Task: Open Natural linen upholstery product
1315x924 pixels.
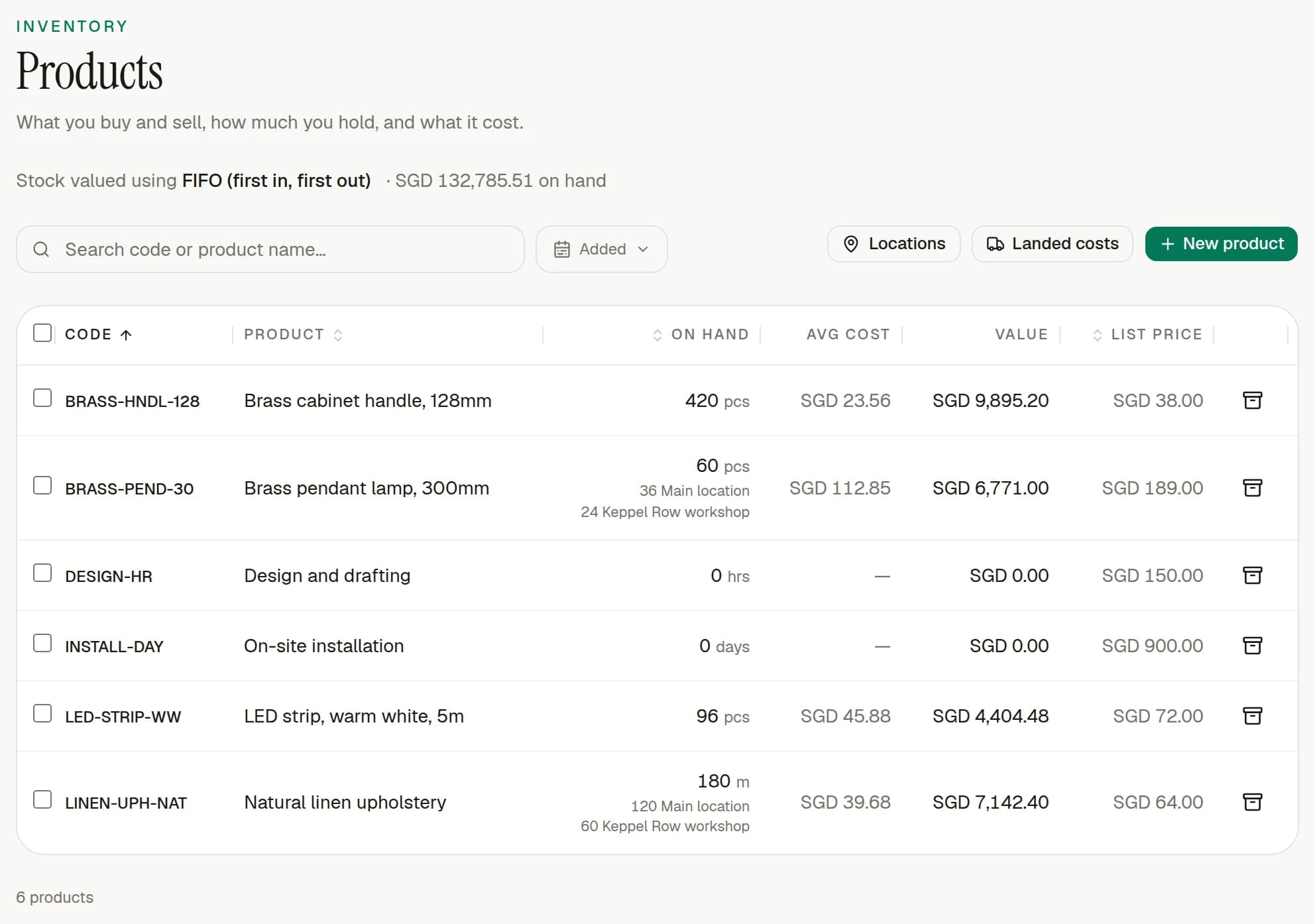Action: [x=345, y=802]
